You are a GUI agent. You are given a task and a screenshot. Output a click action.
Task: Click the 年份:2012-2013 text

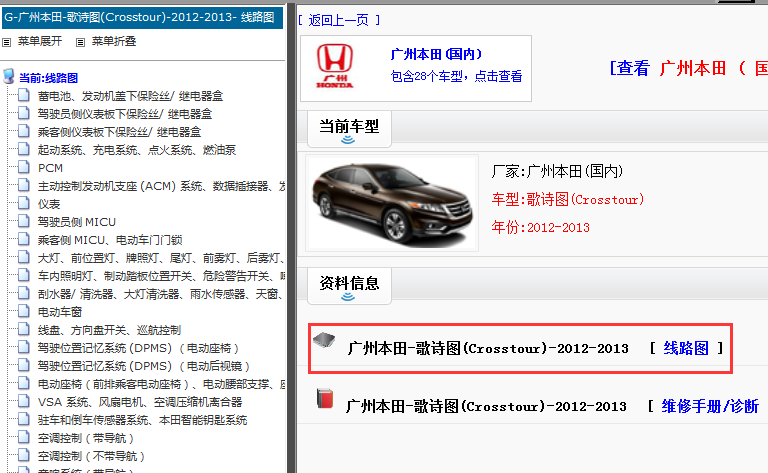(x=541, y=227)
